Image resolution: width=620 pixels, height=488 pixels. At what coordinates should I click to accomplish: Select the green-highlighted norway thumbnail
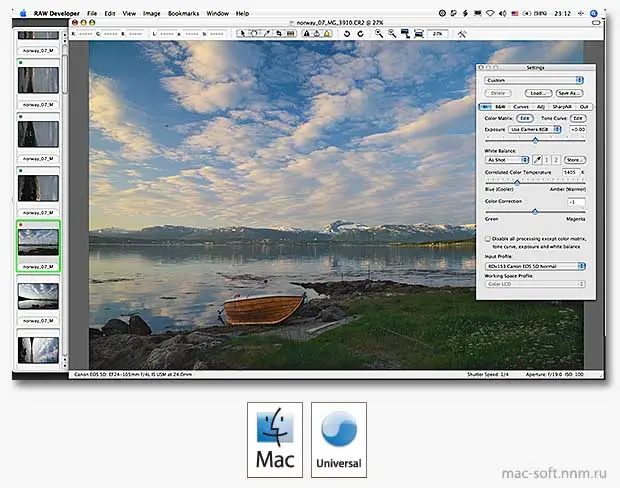(38, 241)
